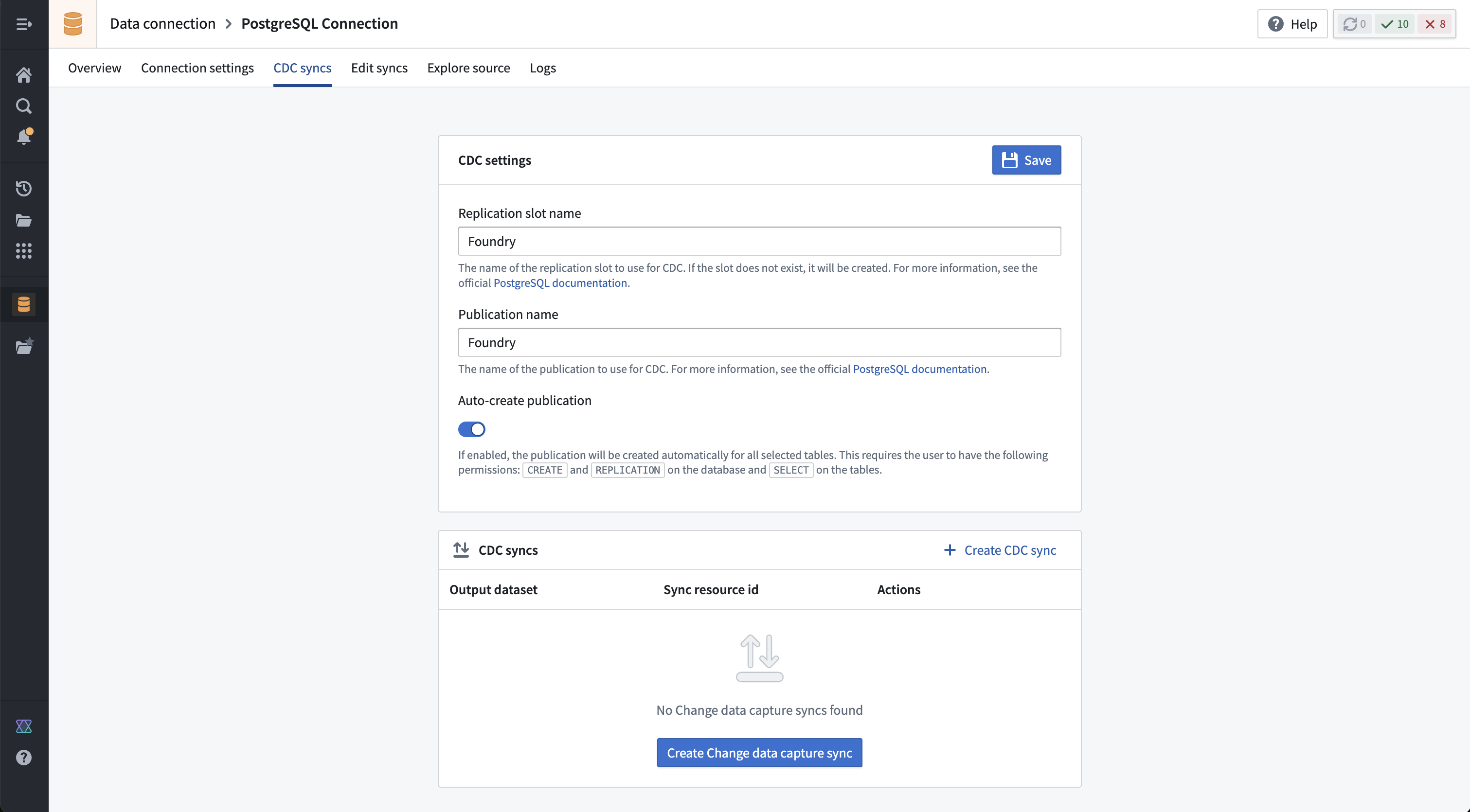Click the Help button in the header
Image resolution: width=1470 pixels, height=812 pixels.
[x=1292, y=24]
